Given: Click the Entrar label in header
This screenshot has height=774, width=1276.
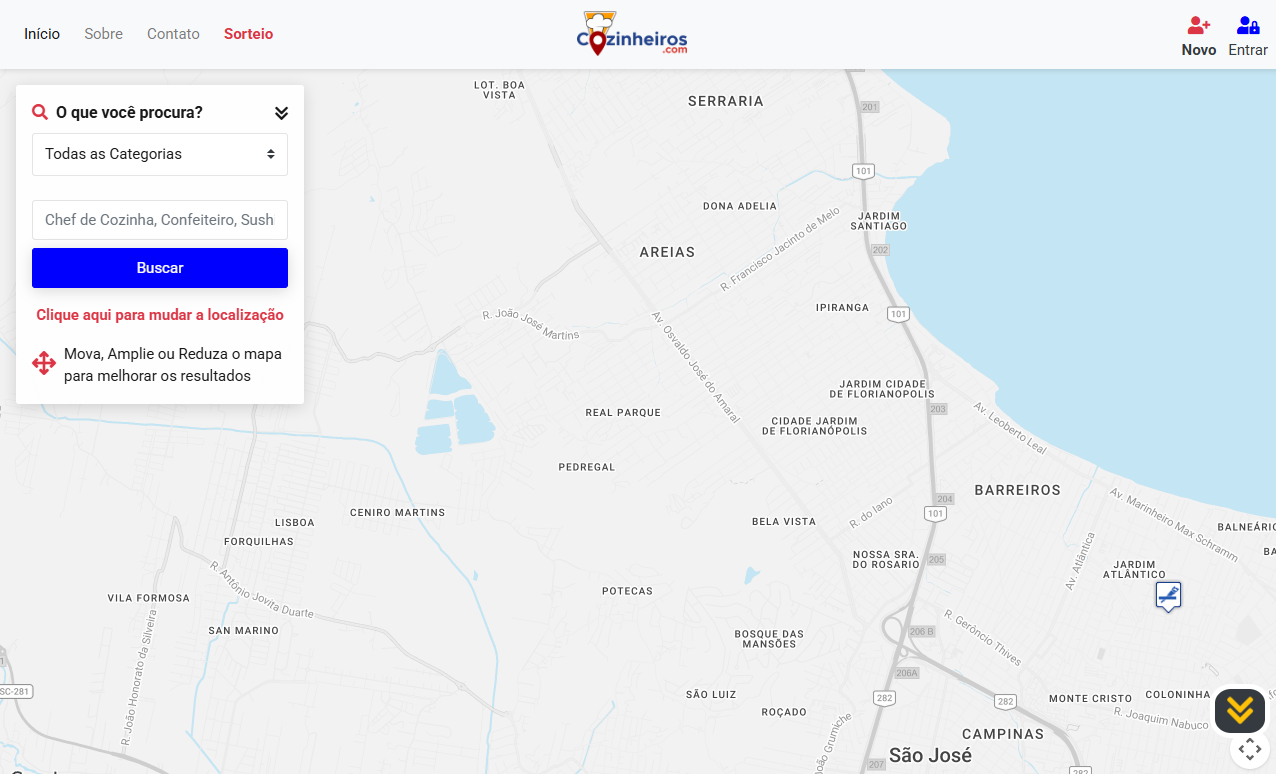Looking at the screenshot, I should [x=1248, y=50].
